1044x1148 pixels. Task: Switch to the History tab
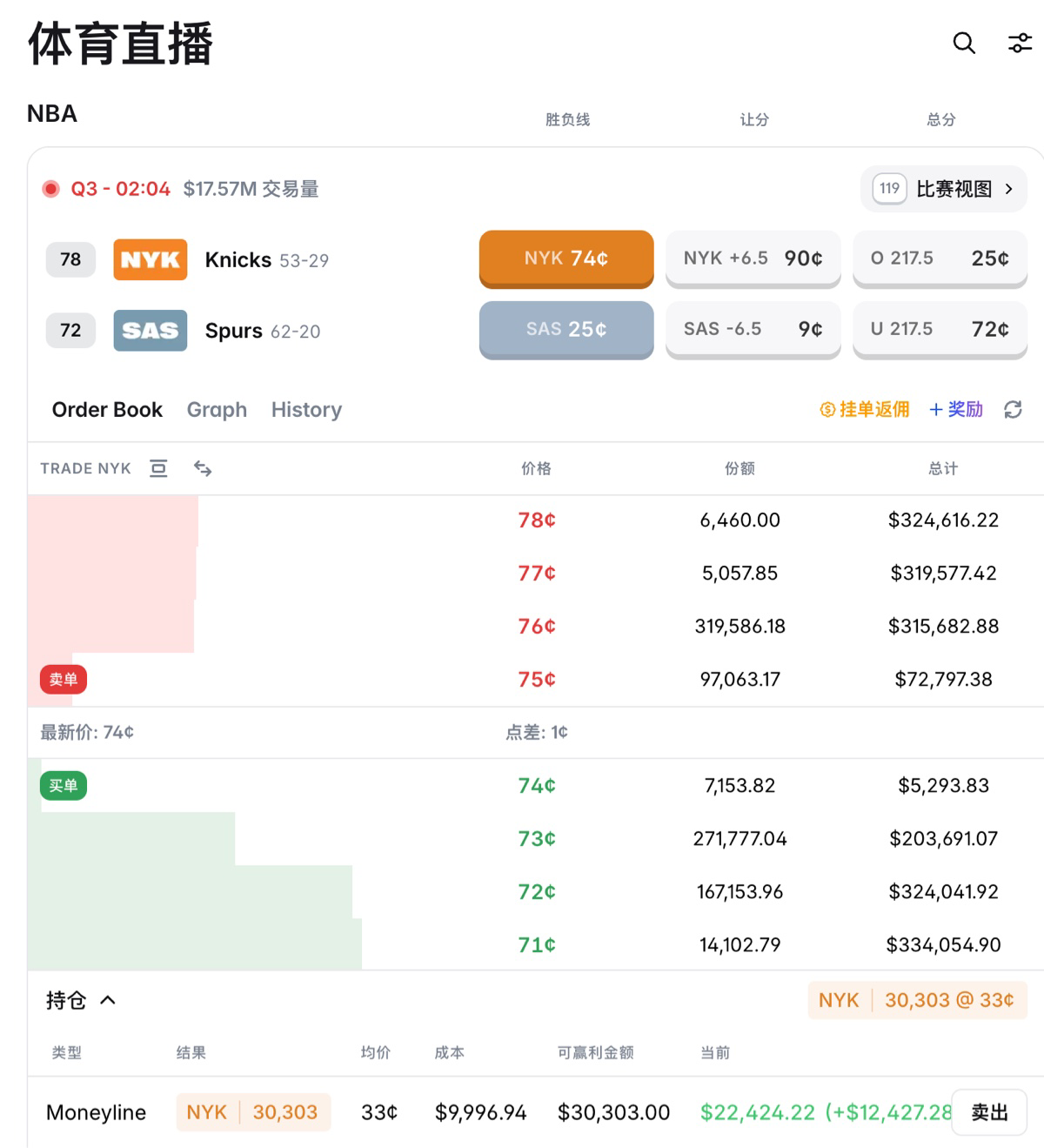(306, 409)
